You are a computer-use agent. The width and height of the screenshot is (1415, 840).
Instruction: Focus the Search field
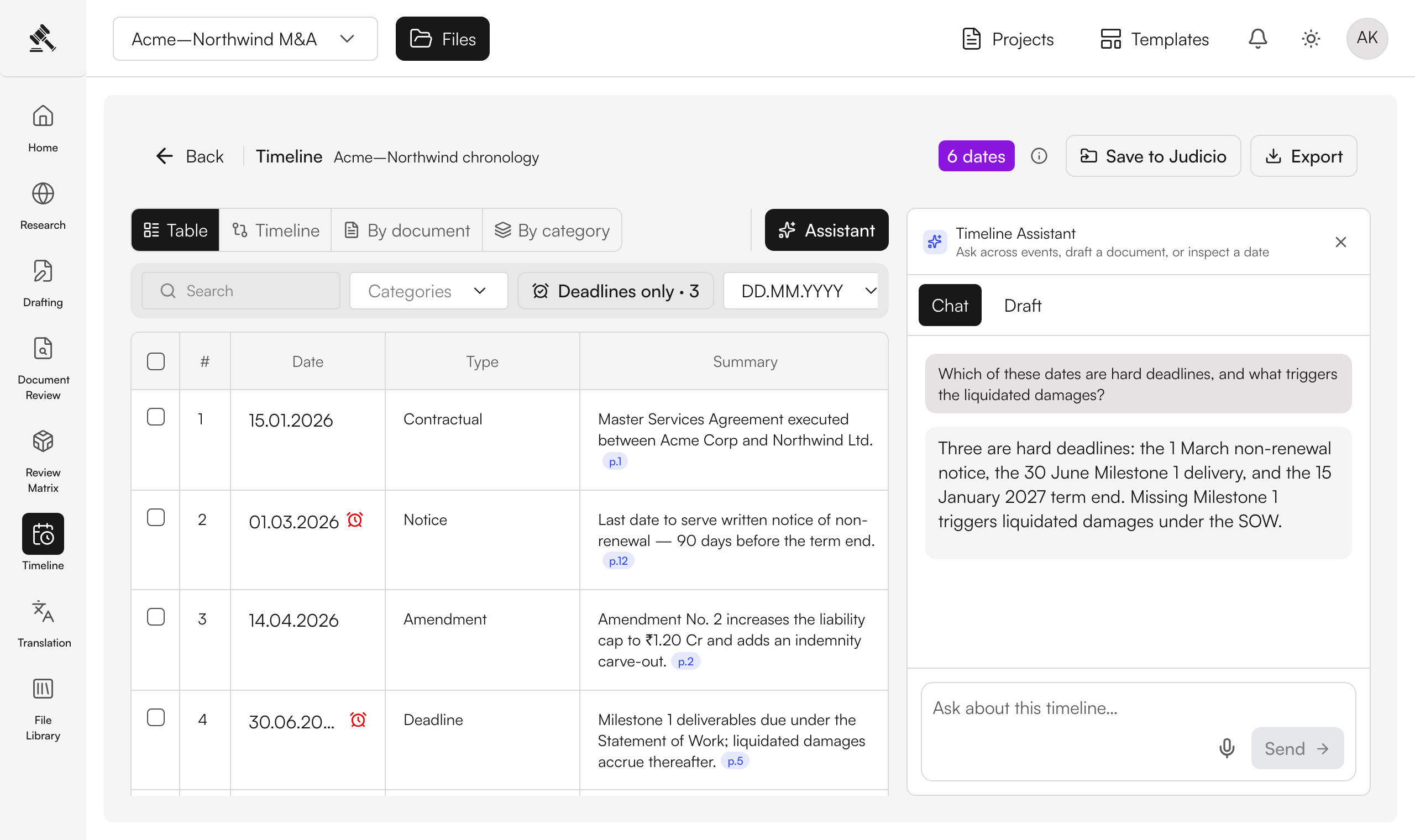click(241, 291)
